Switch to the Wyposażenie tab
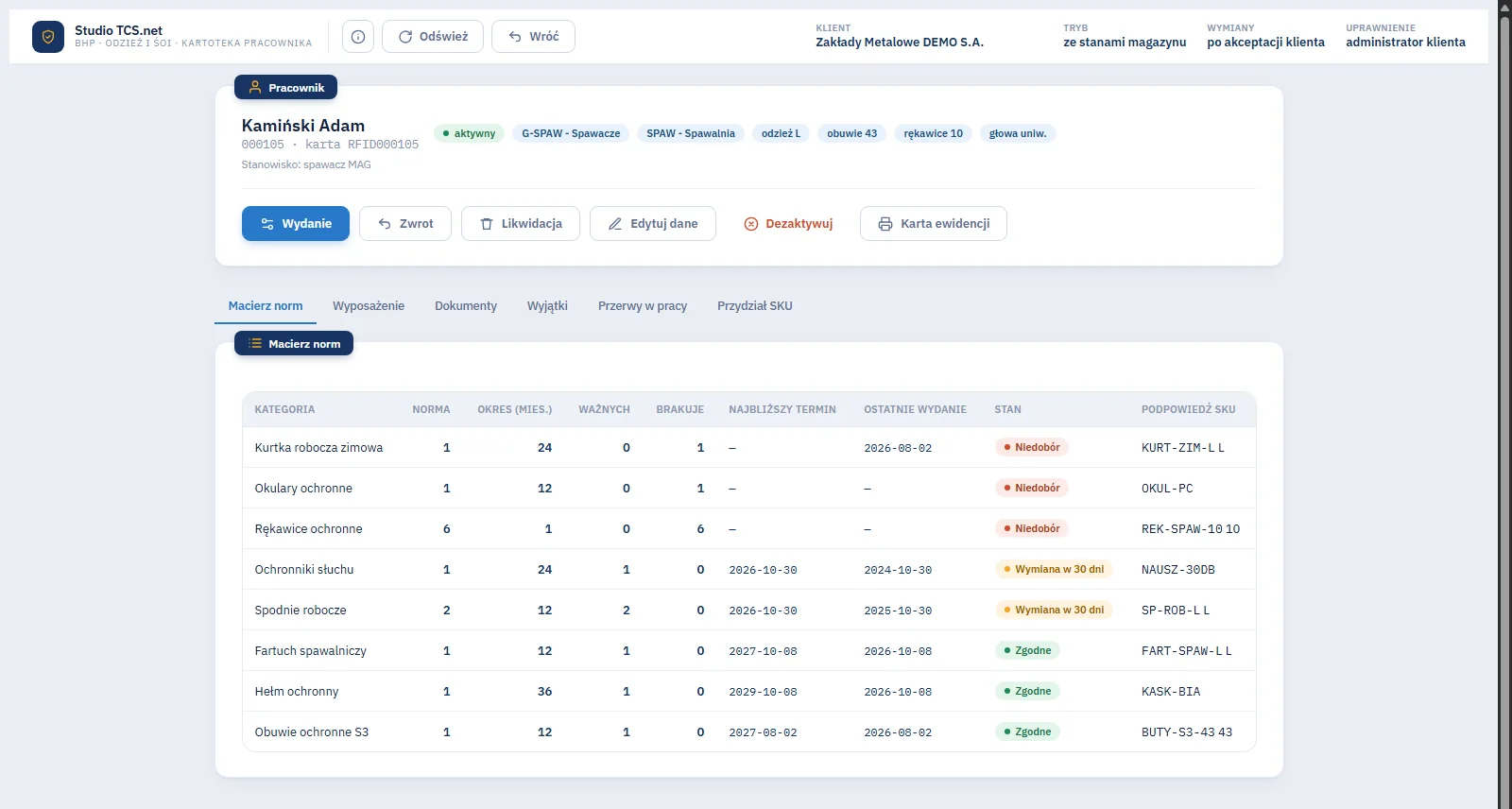 pos(369,306)
